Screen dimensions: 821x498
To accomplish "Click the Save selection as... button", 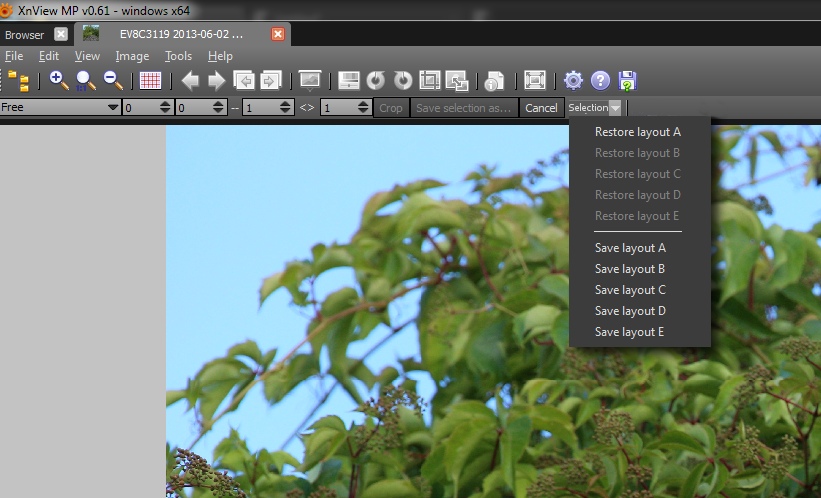I will click(x=463, y=108).
